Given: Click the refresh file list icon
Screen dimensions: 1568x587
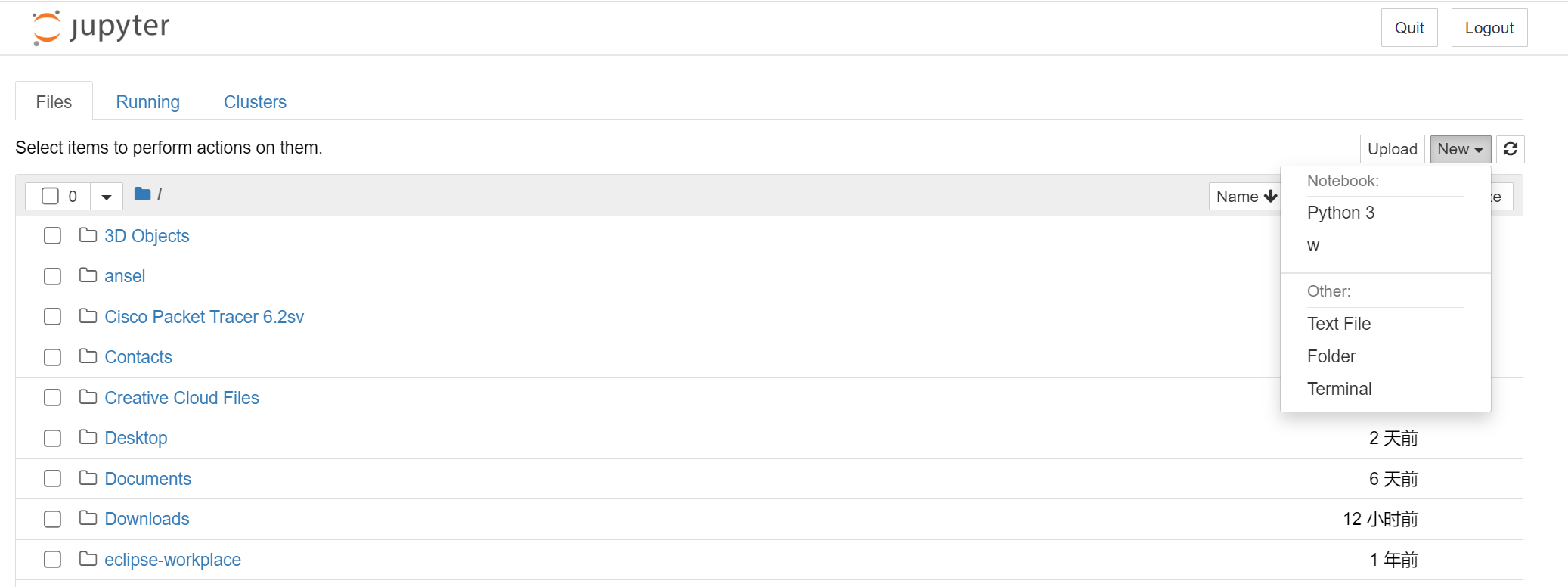Looking at the screenshot, I should [x=1510, y=149].
